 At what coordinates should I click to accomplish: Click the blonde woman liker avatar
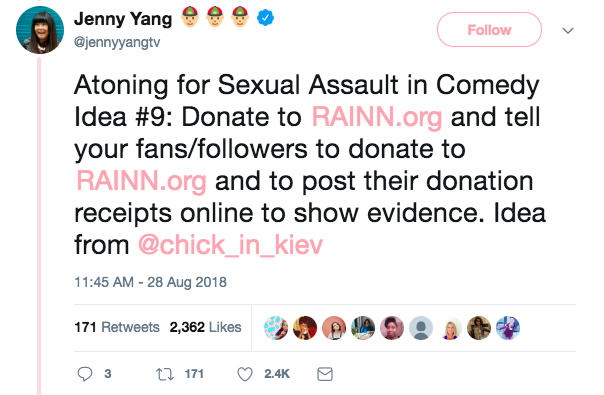tap(450, 328)
